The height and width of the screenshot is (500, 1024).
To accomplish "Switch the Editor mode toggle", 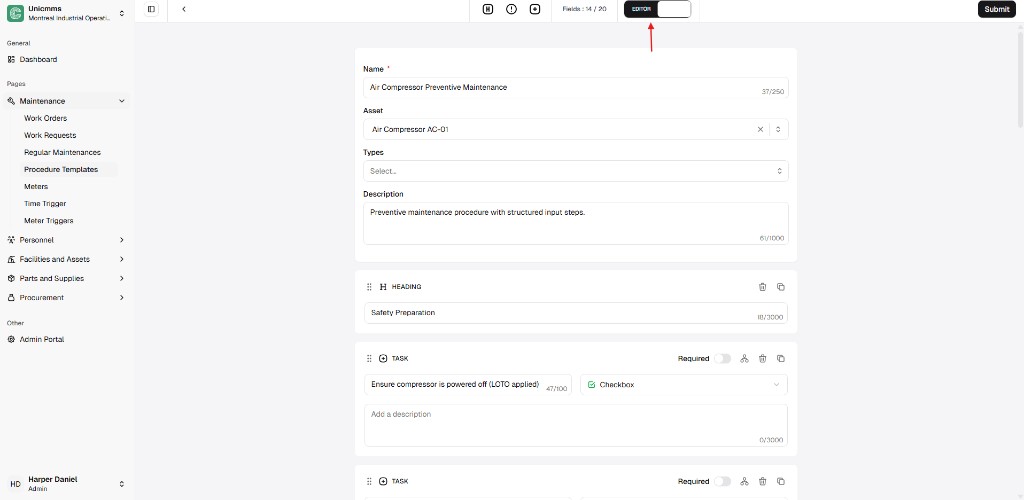I will pyautogui.click(x=657, y=9).
